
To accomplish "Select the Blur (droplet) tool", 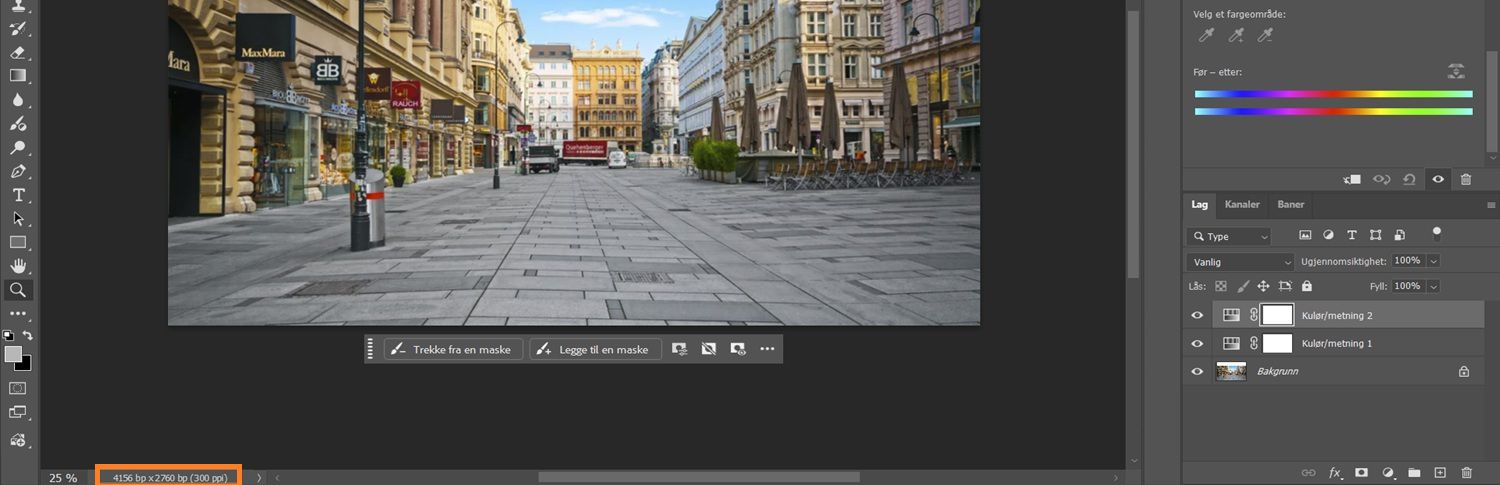I will (x=18, y=100).
